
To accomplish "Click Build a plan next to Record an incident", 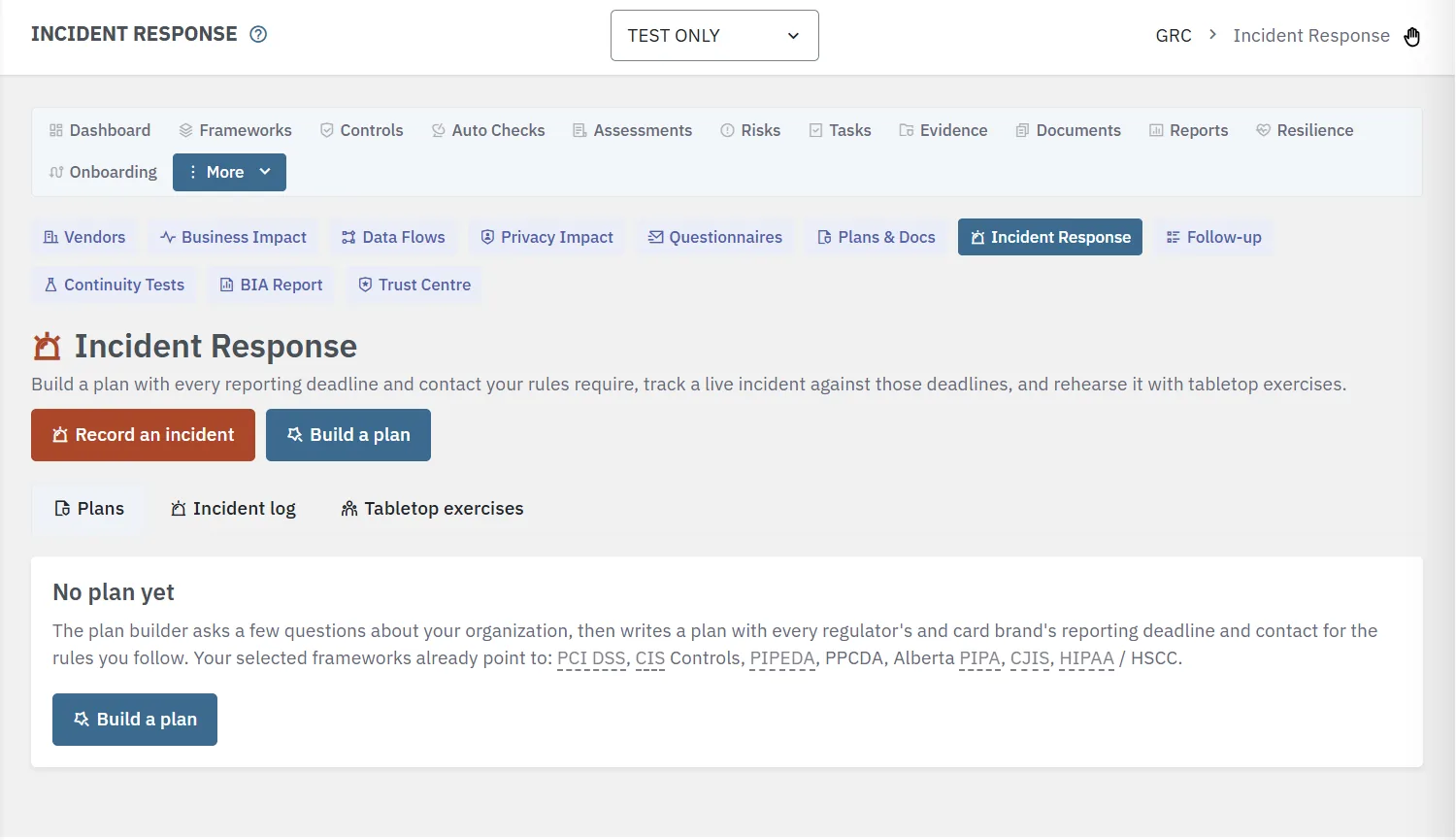I will (x=348, y=435).
